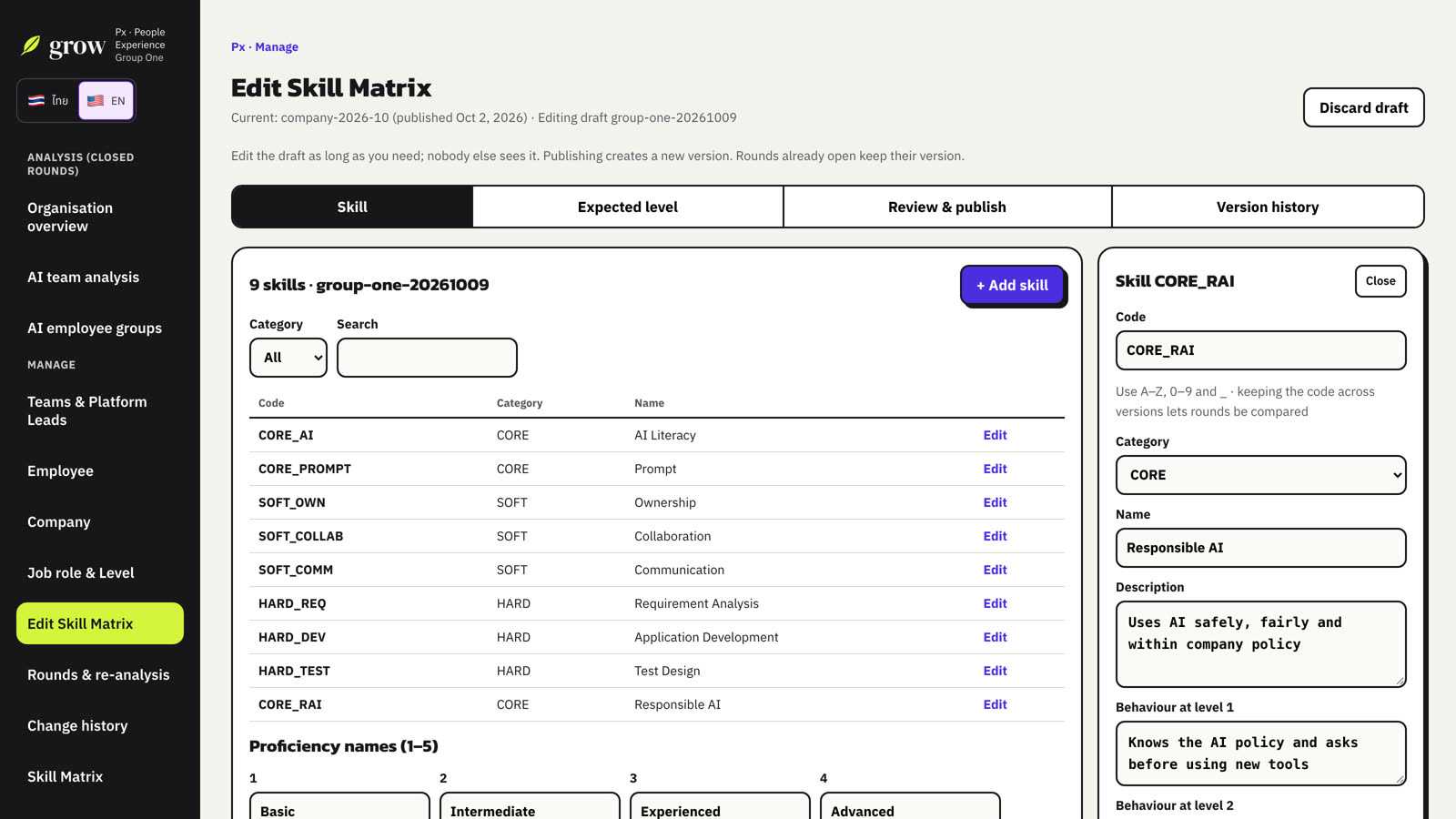This screenshot has height=819, width=1456.
Task: Open Job role & Level page
Action: pos(100,572)
